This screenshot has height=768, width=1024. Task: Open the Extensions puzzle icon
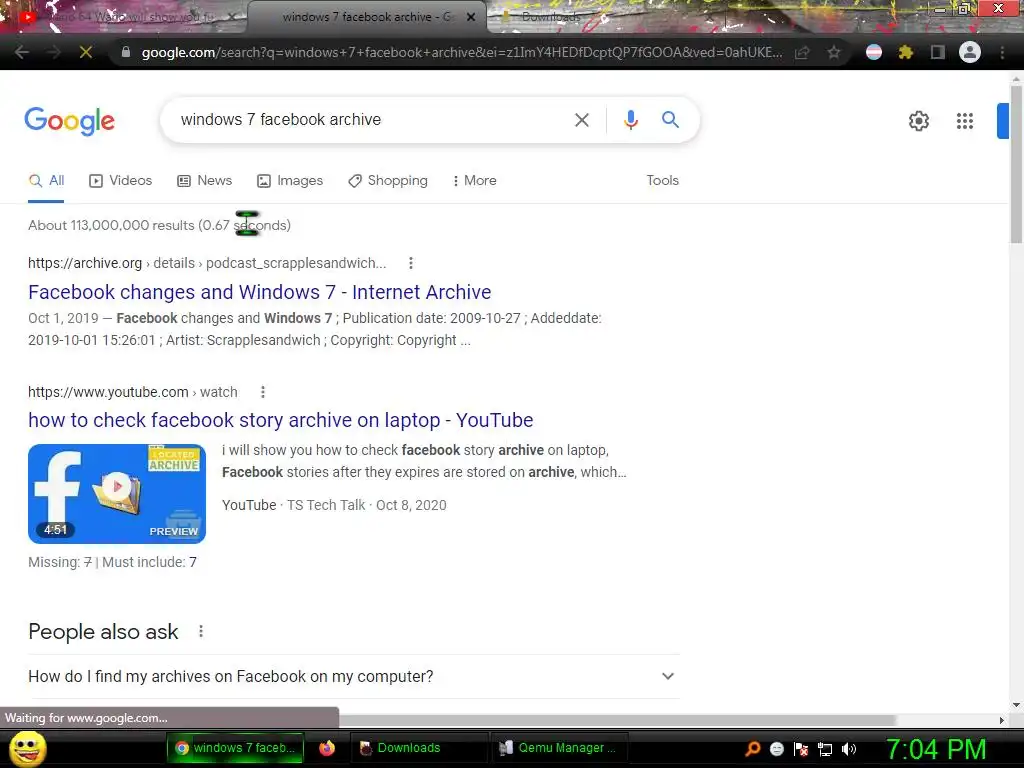[x=906, y=52]
